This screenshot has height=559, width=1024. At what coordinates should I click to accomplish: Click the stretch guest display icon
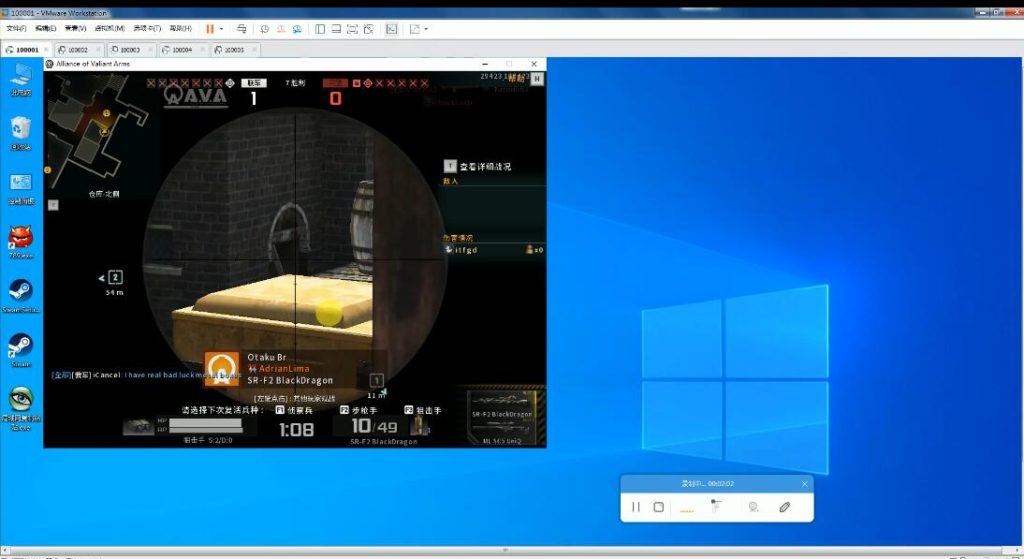click(415, 29)
